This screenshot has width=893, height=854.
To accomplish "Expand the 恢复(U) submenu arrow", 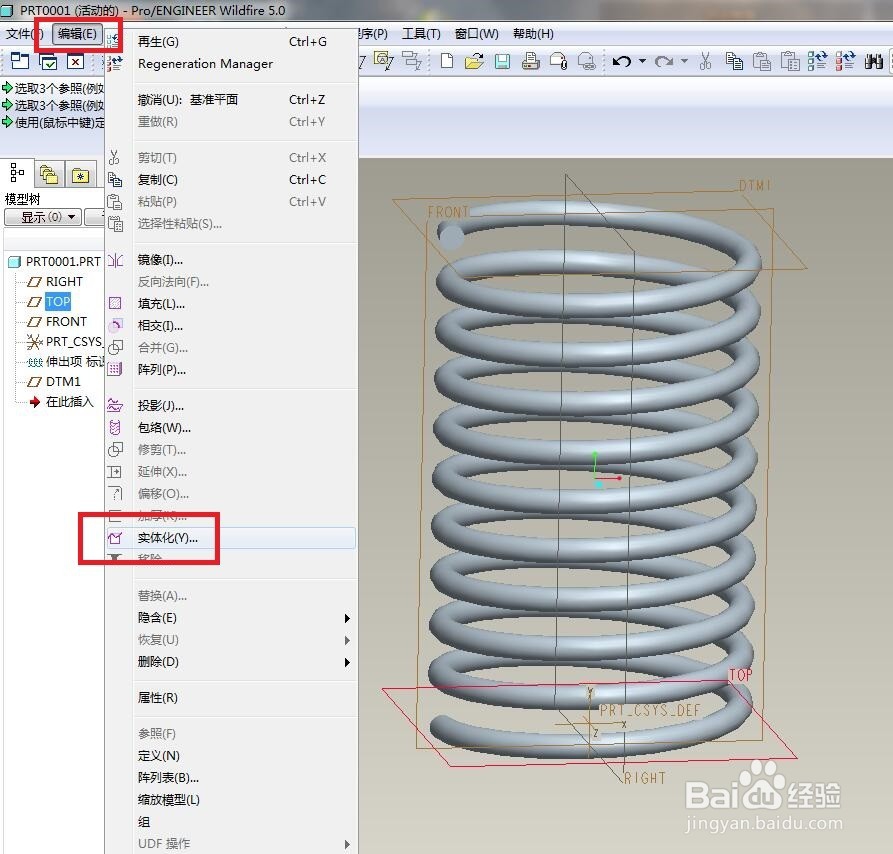I will 347,640.
